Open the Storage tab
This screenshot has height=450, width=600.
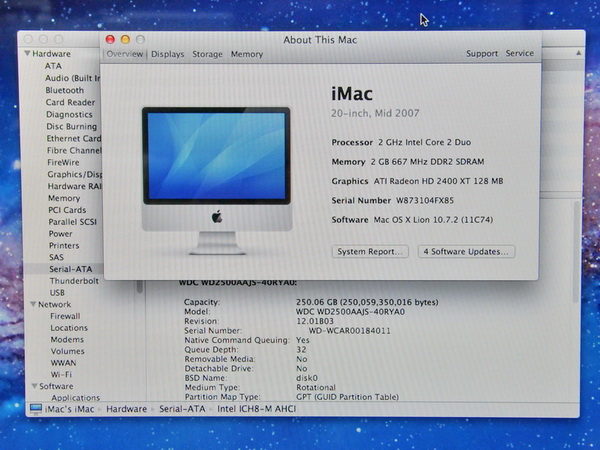[x=207, y=54]
